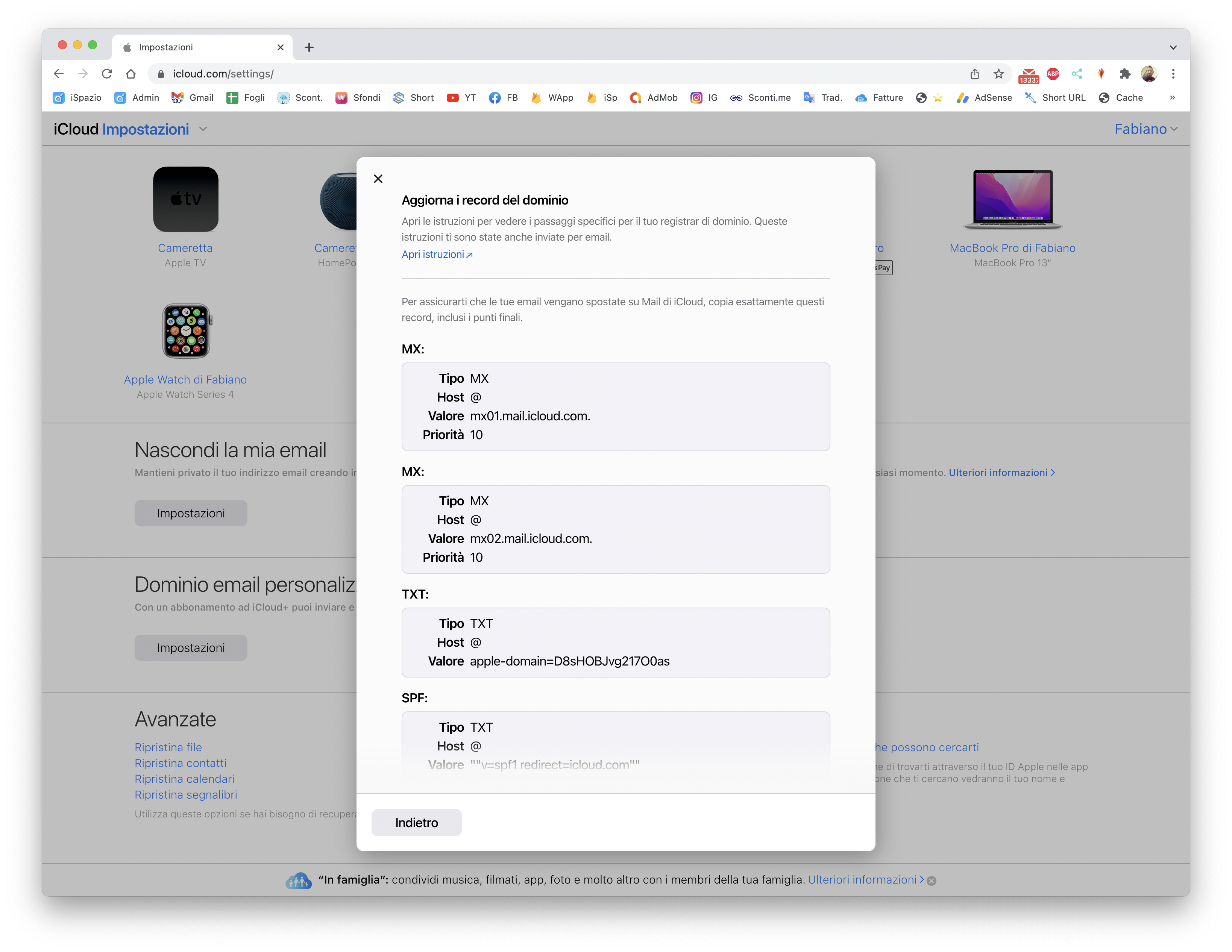Open a new tab with plus button

[x=309, y=47]
